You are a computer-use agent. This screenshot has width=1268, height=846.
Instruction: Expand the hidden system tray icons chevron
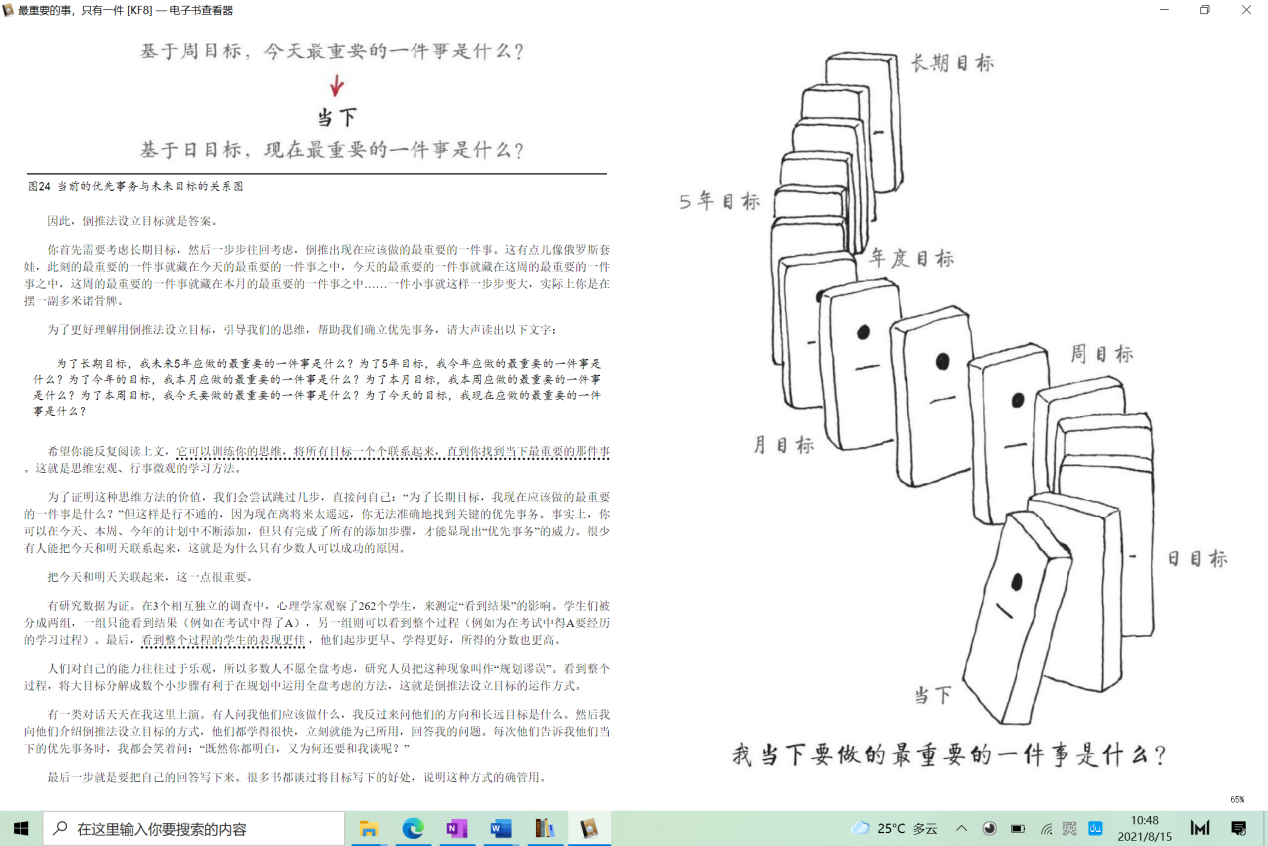[961, 828]
